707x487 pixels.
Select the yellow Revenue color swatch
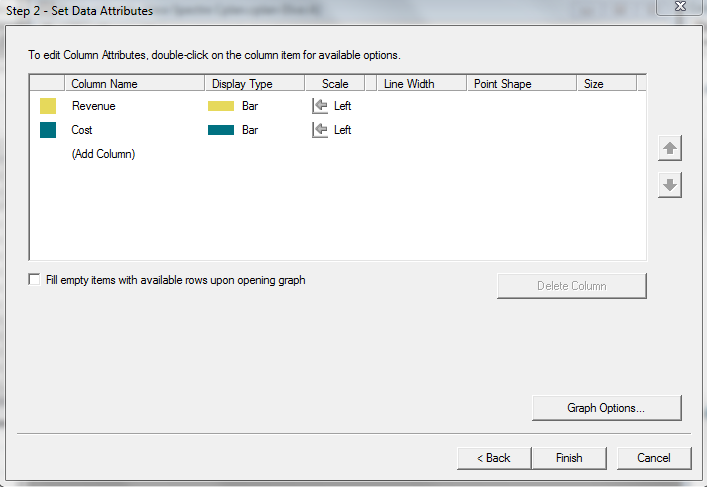tap(48, 106)
